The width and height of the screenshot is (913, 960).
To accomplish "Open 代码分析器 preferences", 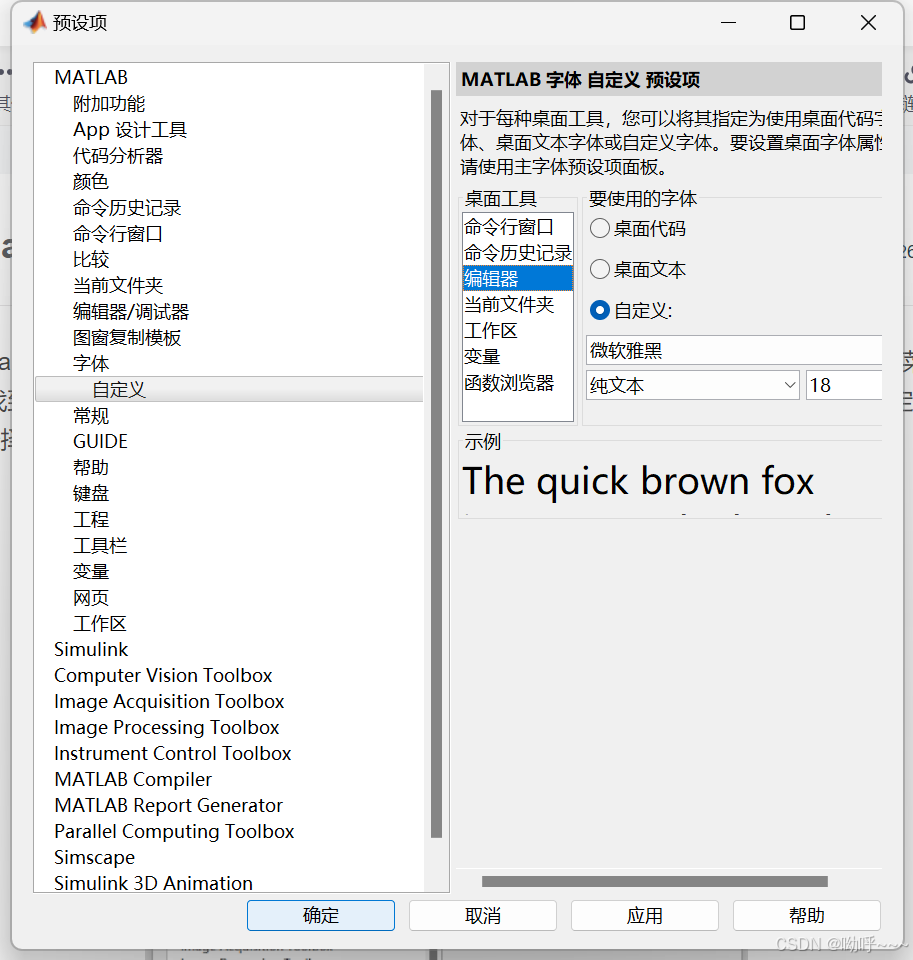I will (x=118, y=156).
